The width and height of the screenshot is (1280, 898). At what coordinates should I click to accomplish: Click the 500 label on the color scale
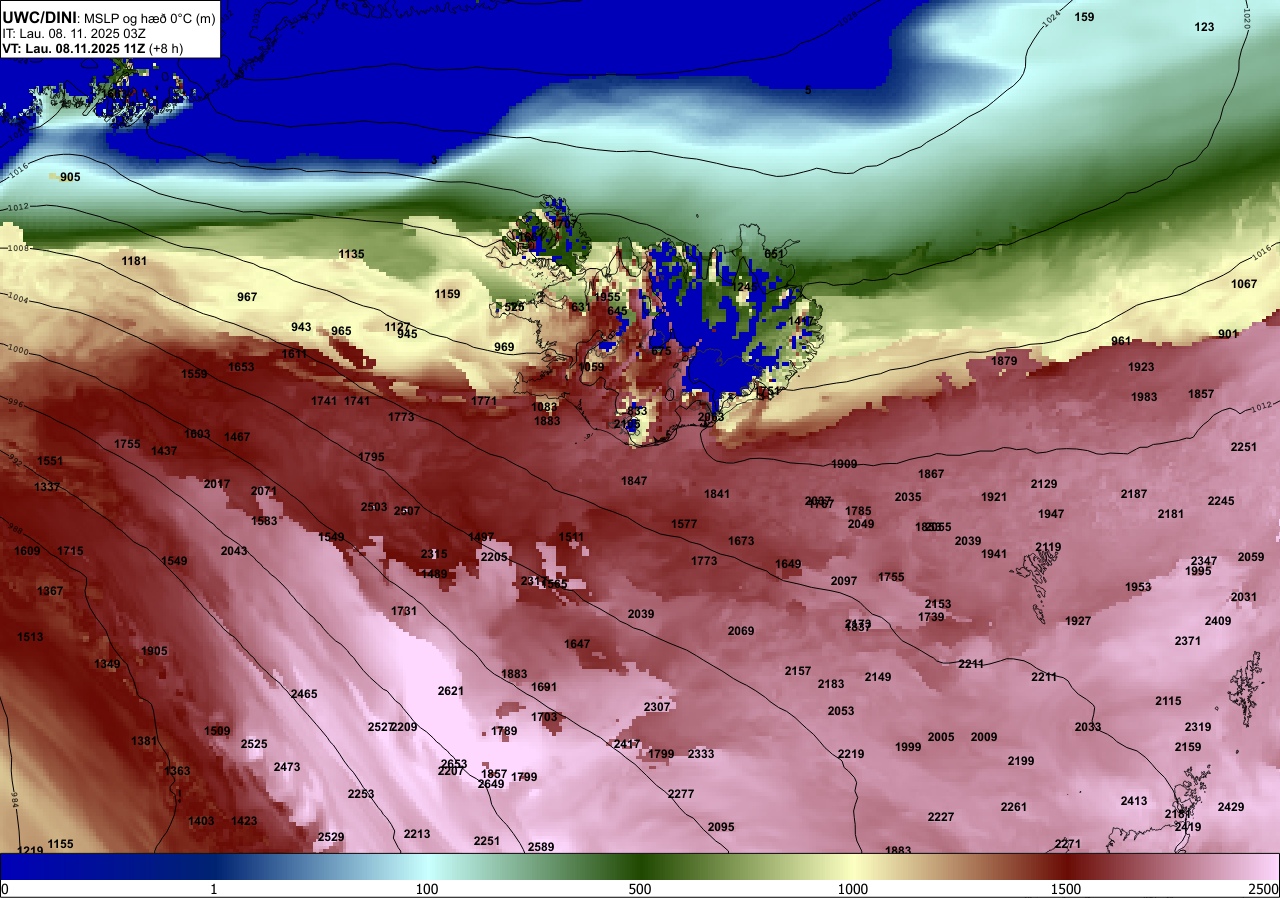(x=640, y=889)
